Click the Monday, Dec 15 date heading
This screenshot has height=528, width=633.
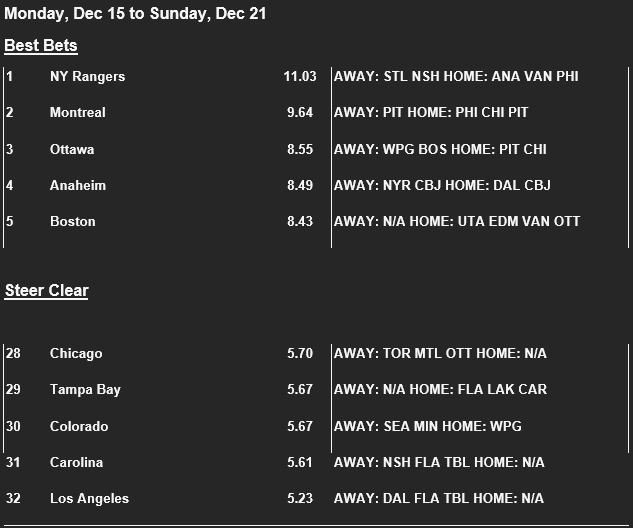pos(135,14)
